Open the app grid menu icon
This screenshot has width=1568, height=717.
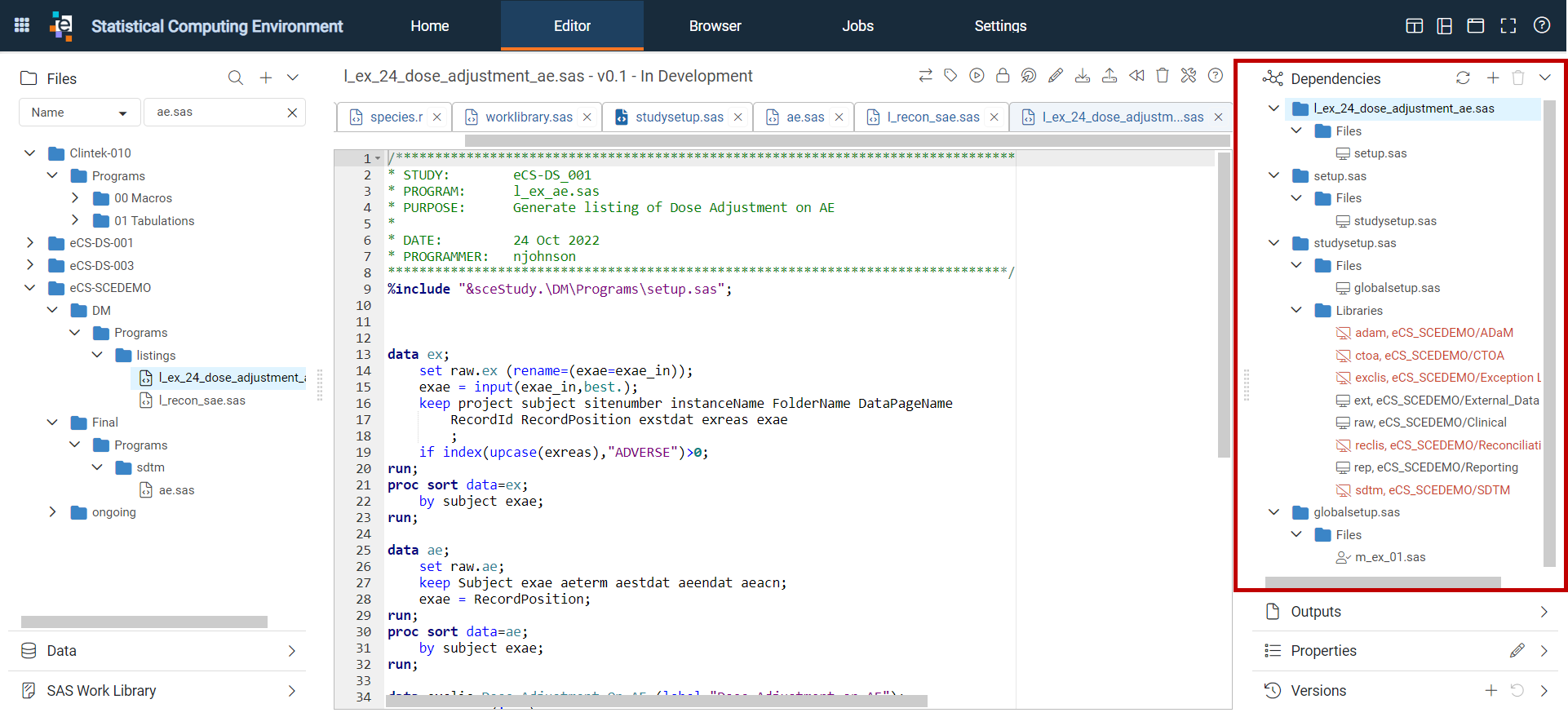22,25
